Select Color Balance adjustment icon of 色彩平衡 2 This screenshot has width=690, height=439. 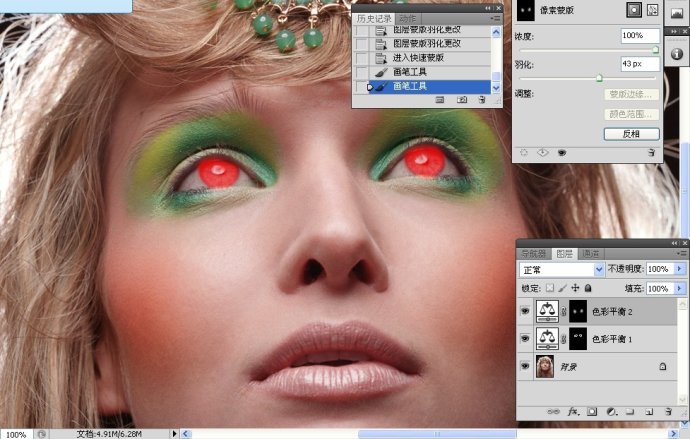click(547, 311)
